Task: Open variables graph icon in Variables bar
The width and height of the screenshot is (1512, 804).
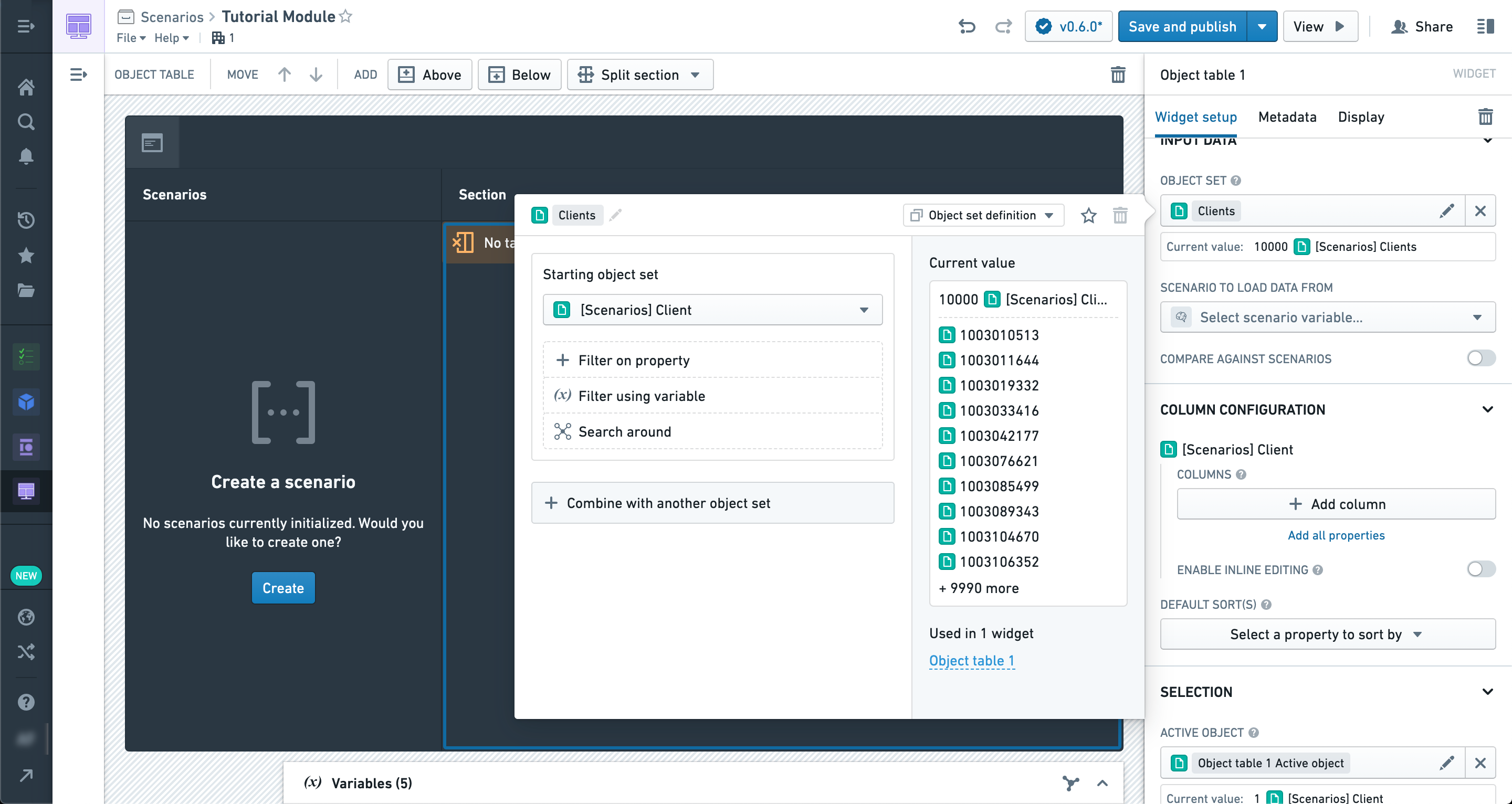Action: (1070, 783)
